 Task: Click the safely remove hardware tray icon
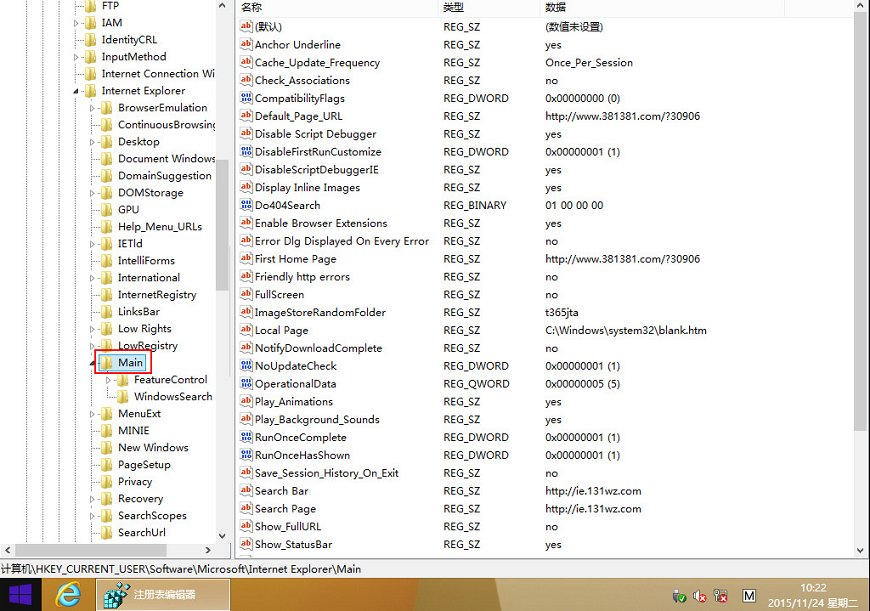[678, 596]
